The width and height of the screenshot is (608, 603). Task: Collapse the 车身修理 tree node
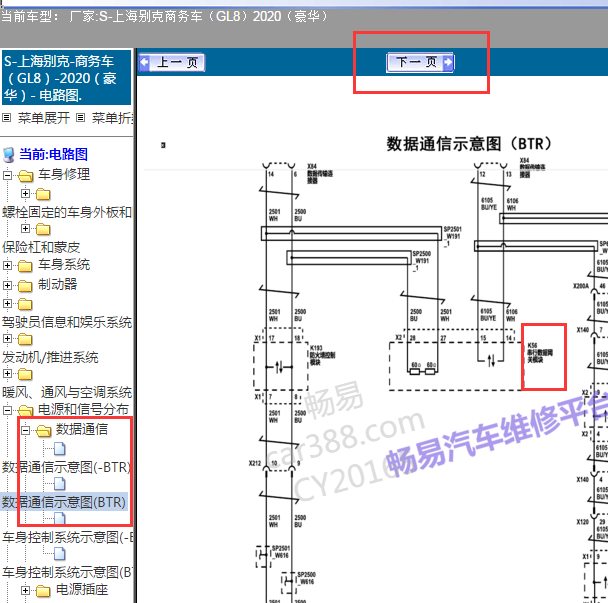pyautogui.click(x=7, y=176)
